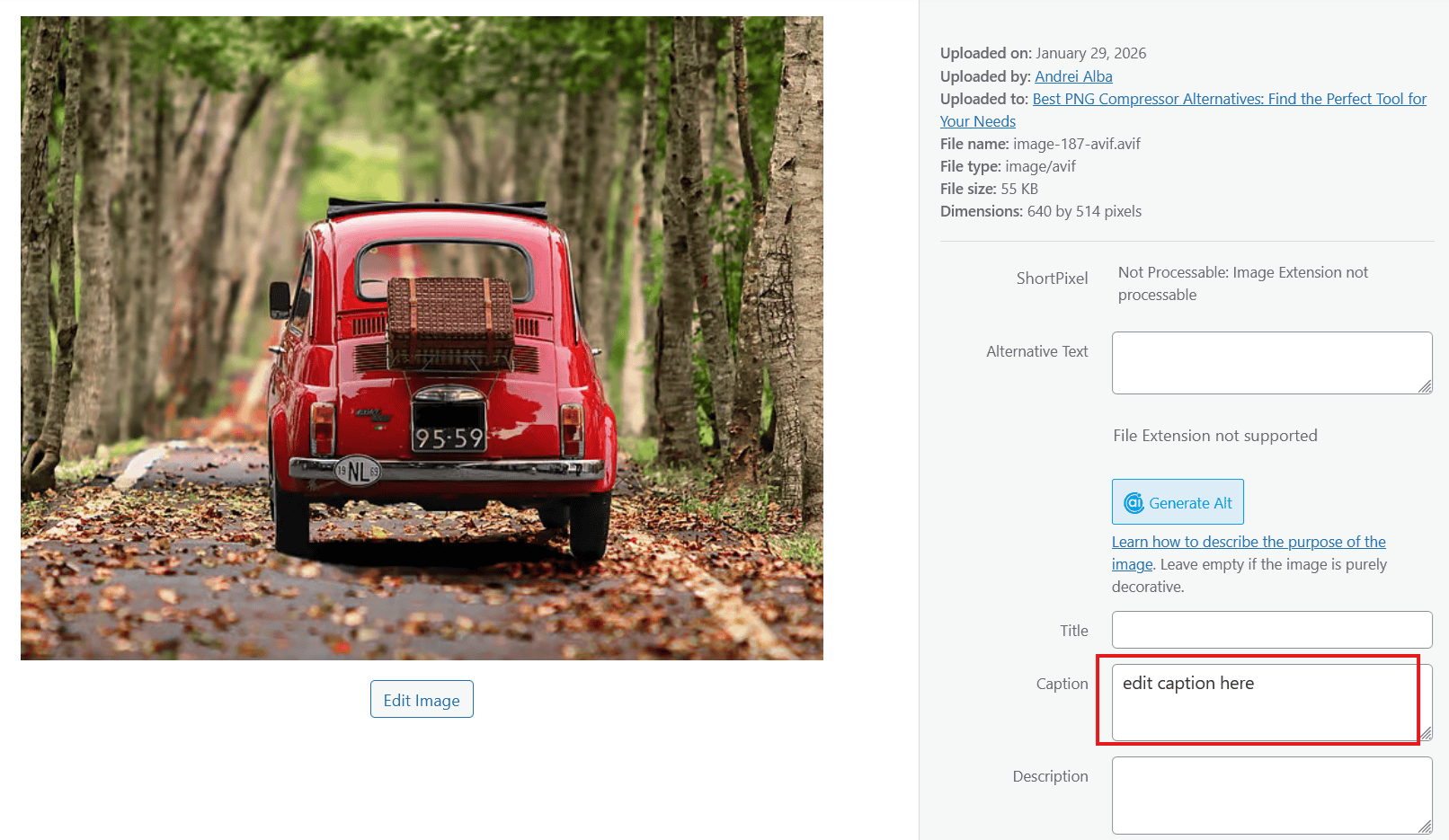This screenshot has width=1449, height=840.
Task: Open the Andrei Alba uploader link
Action: (x=1073, y=76)
